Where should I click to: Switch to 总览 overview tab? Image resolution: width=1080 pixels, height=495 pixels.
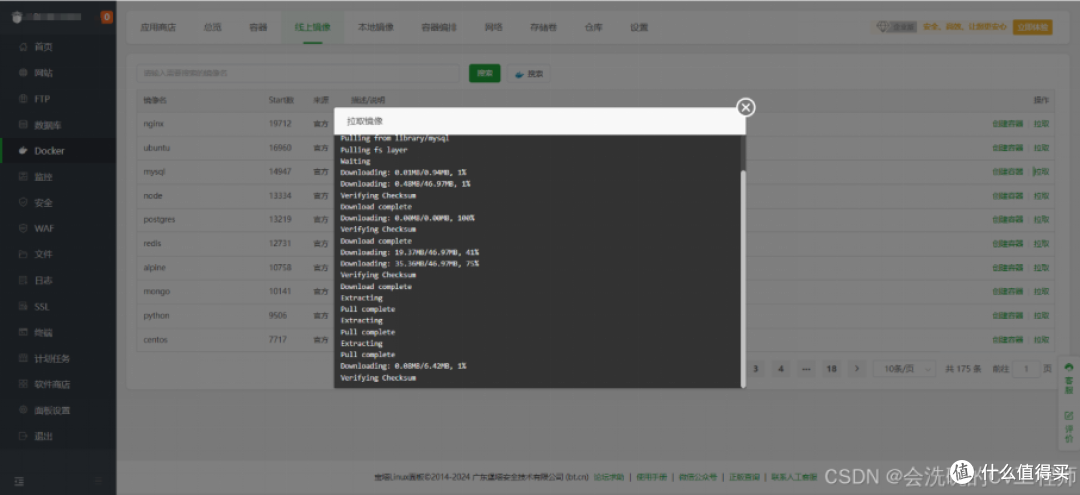tap(212, 28)
